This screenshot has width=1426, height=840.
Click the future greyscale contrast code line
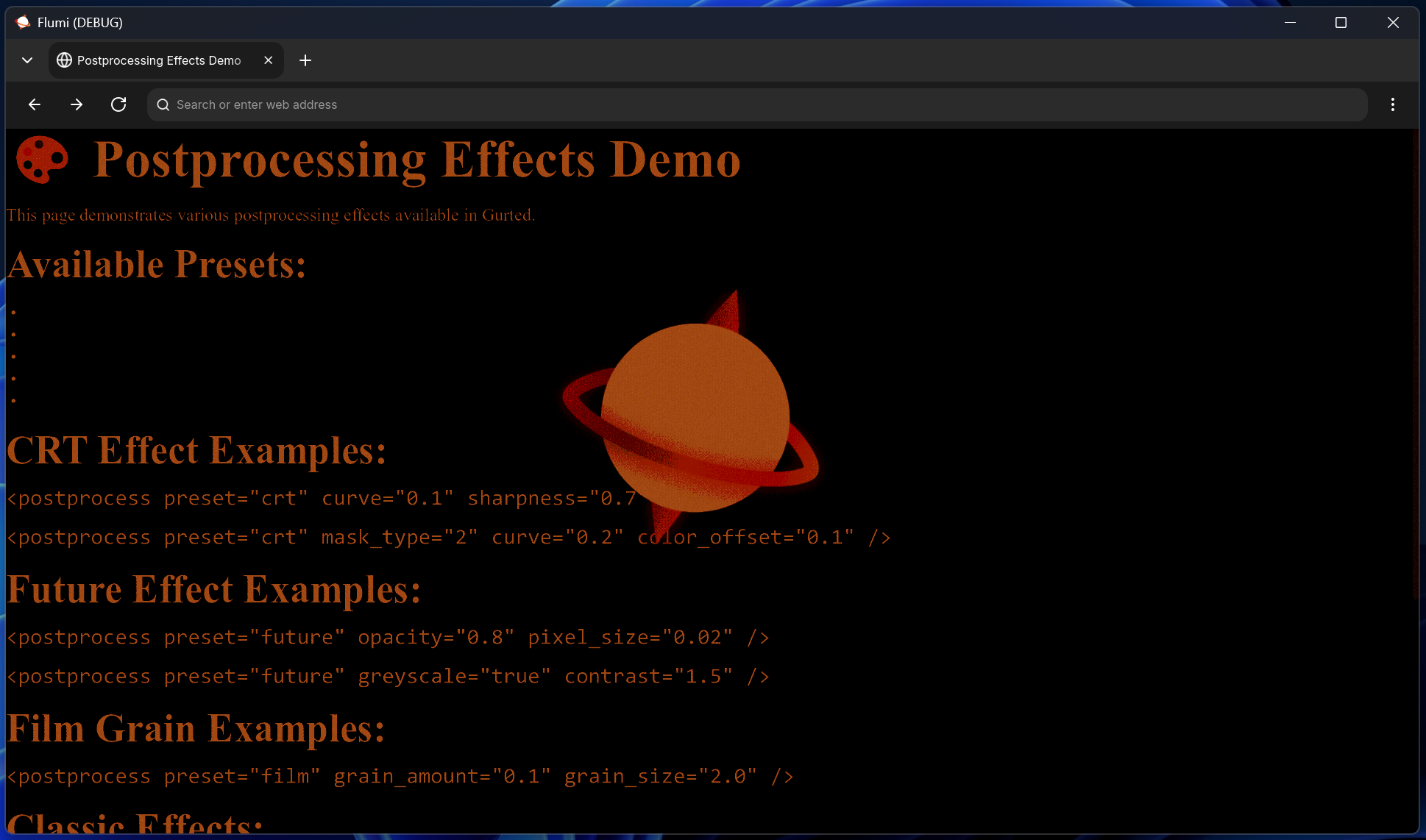pos(388,677)
